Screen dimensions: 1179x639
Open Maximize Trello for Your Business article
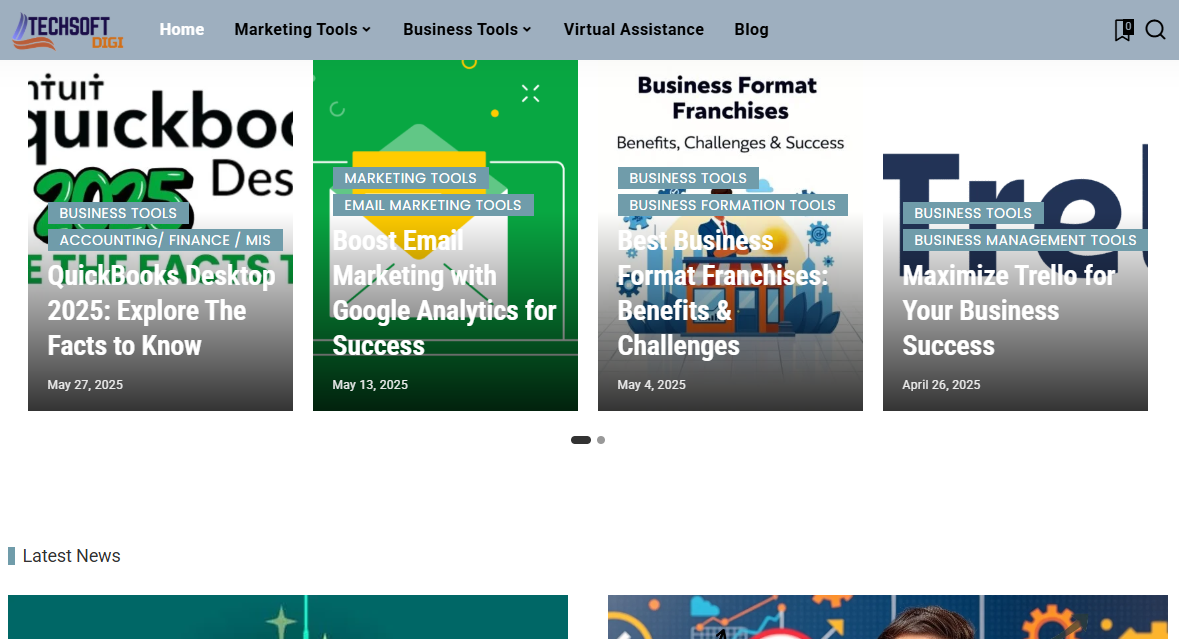click(x=1008, y=310)
